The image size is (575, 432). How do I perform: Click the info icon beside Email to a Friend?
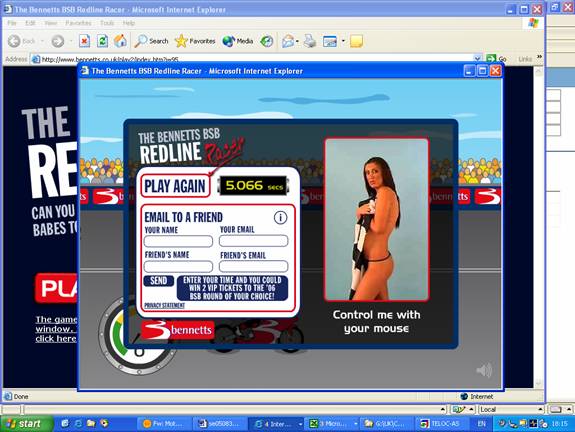[281, 218]
